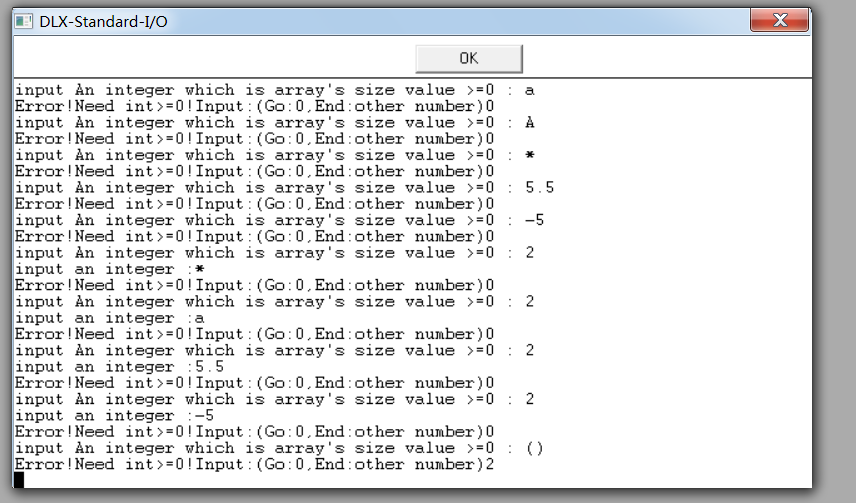
Task: Click the array size line ending in '()'
Action: [x=279, y=448]
